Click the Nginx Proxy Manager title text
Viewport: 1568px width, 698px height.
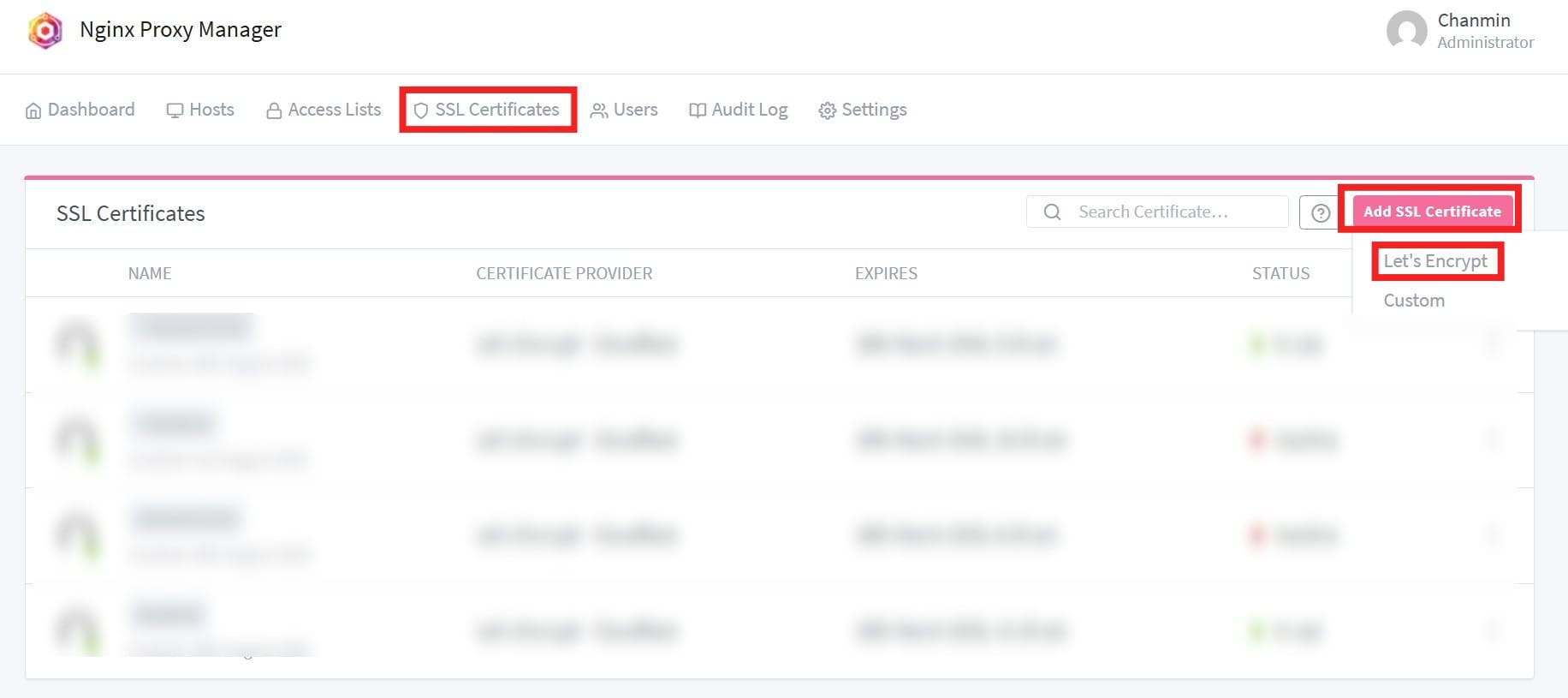point(180,30)
